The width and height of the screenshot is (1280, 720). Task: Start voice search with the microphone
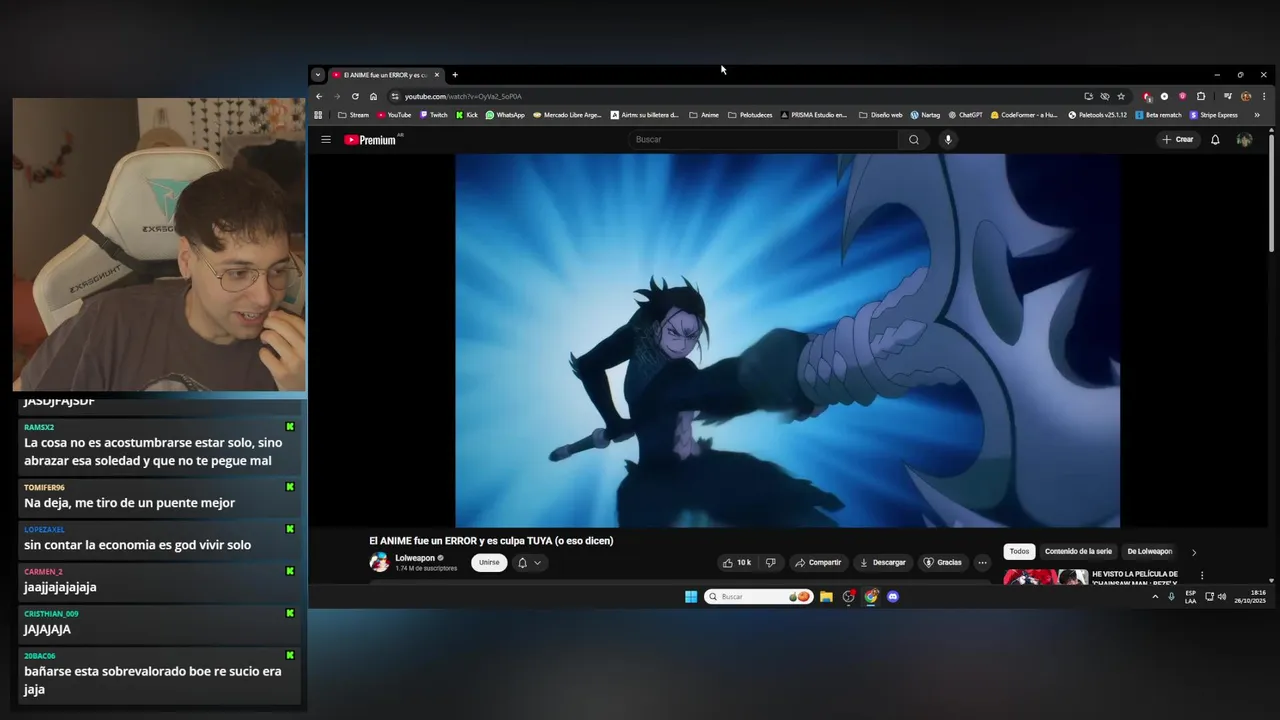[x=948, y=140]
